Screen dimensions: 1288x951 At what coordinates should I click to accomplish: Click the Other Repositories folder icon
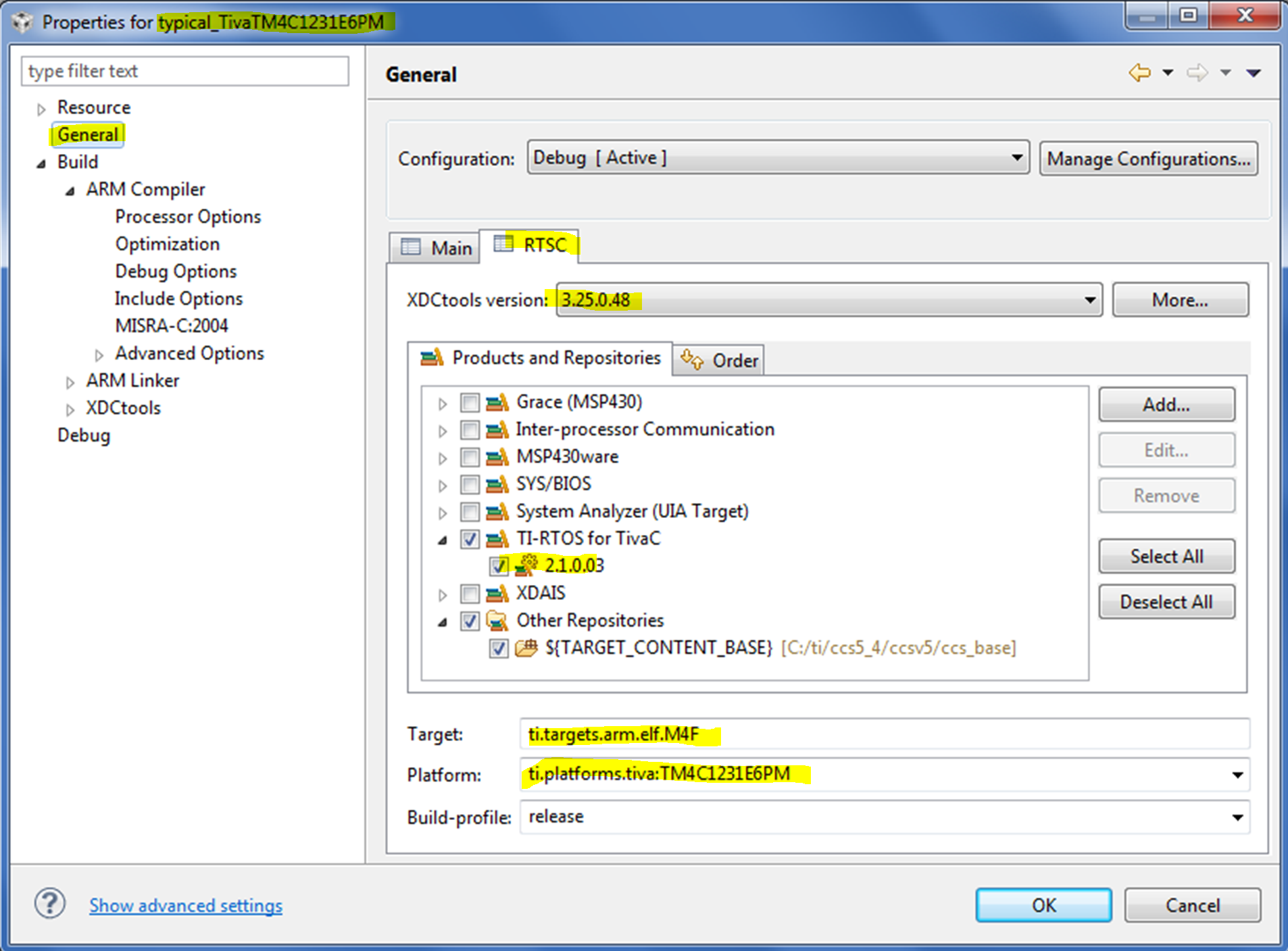click(x=497, y=621)
